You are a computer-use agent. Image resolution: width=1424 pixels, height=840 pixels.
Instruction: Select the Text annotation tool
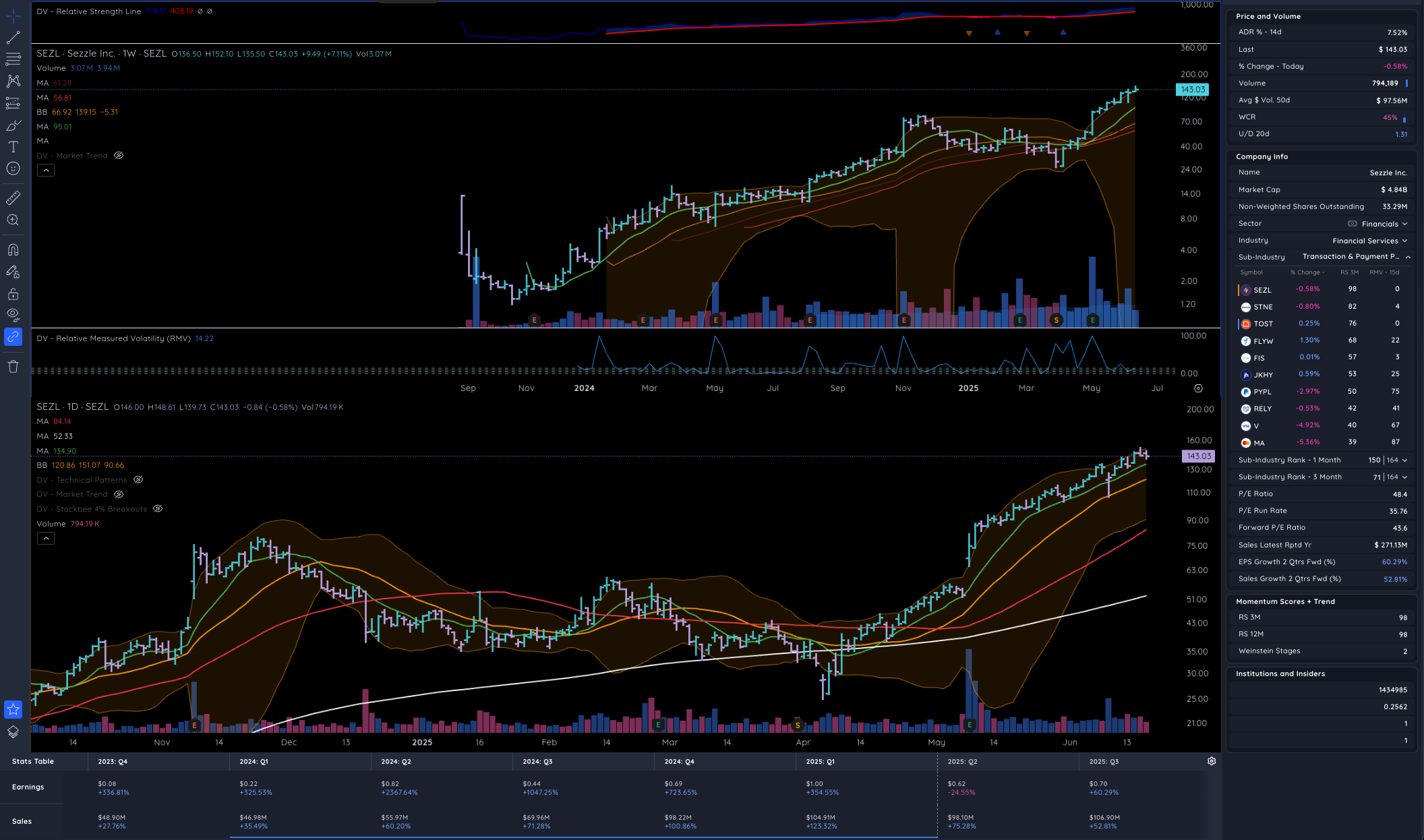click(13, 147)
